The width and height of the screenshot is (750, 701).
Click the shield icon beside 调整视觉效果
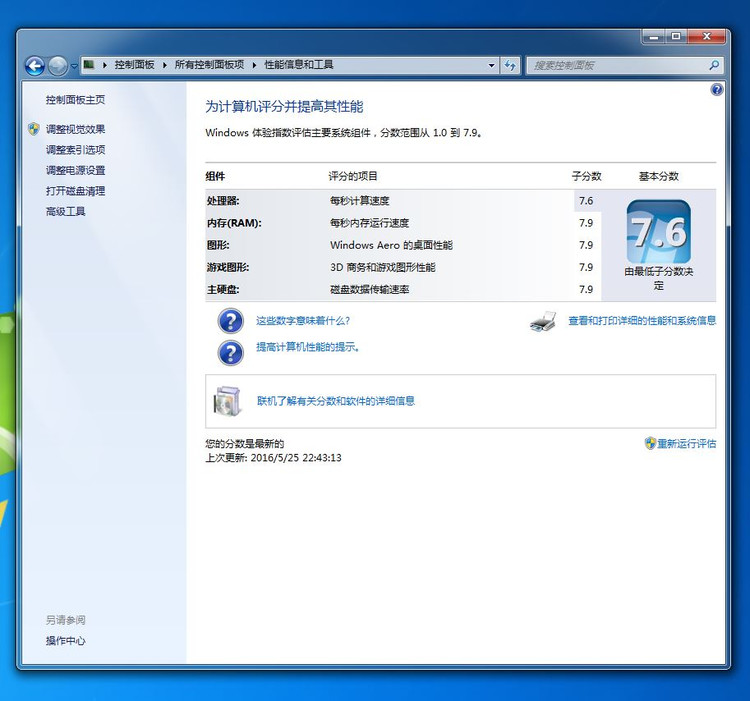point(33,129)
